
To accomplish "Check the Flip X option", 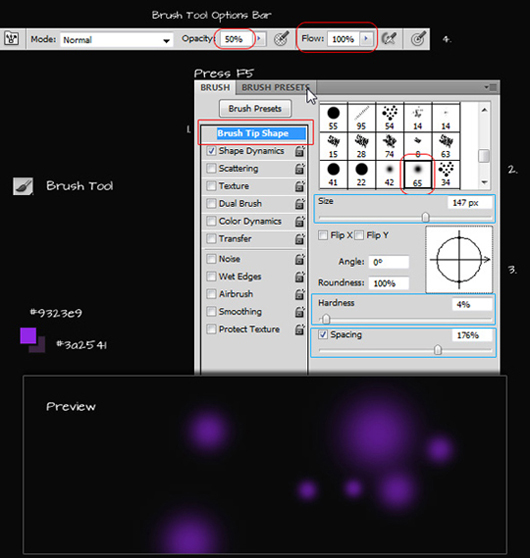I will point(323,235).
